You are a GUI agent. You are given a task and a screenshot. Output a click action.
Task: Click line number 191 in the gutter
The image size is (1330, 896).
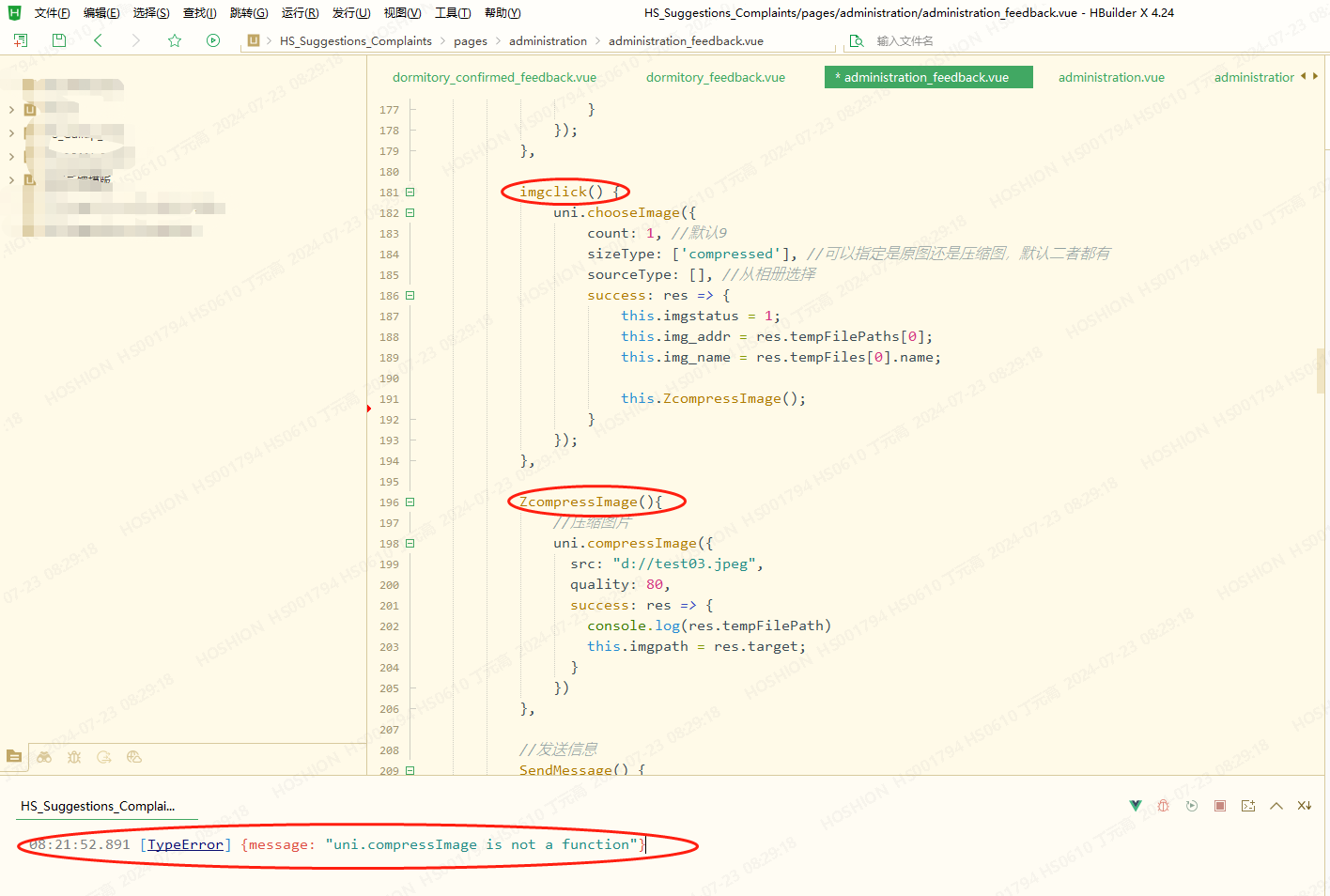coord(389,399)
